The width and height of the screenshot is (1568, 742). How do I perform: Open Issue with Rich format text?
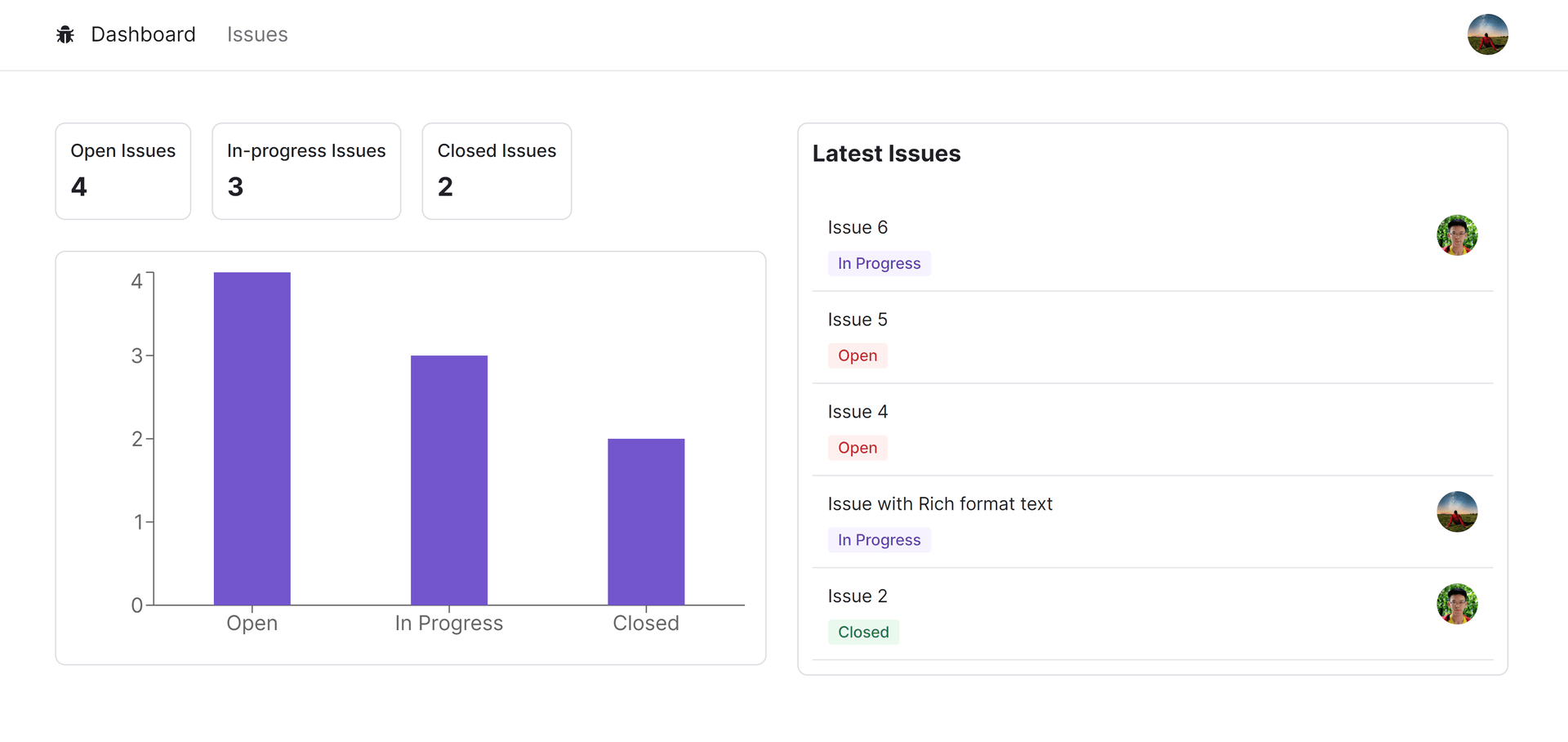(940, 504)
